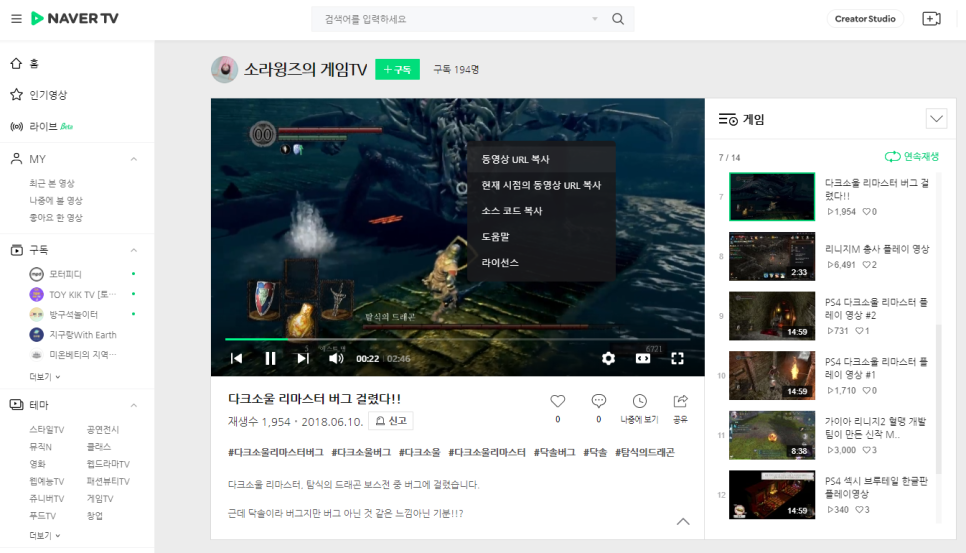Screen dimensions: 966x553
Task: Like the video with heart icon
Action: click(x=558, y=402)
